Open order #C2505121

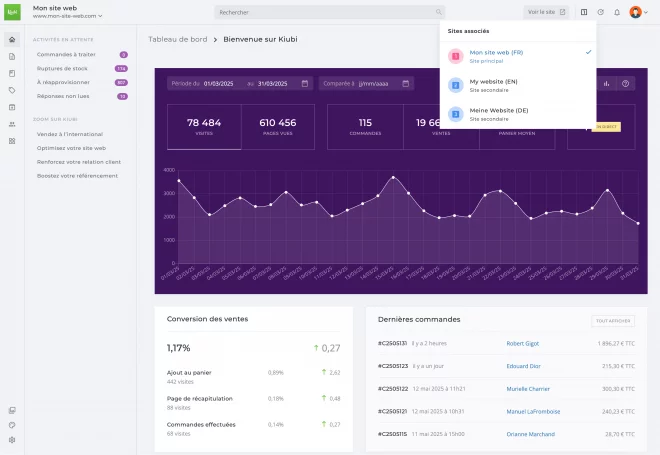tap(392, 412)
